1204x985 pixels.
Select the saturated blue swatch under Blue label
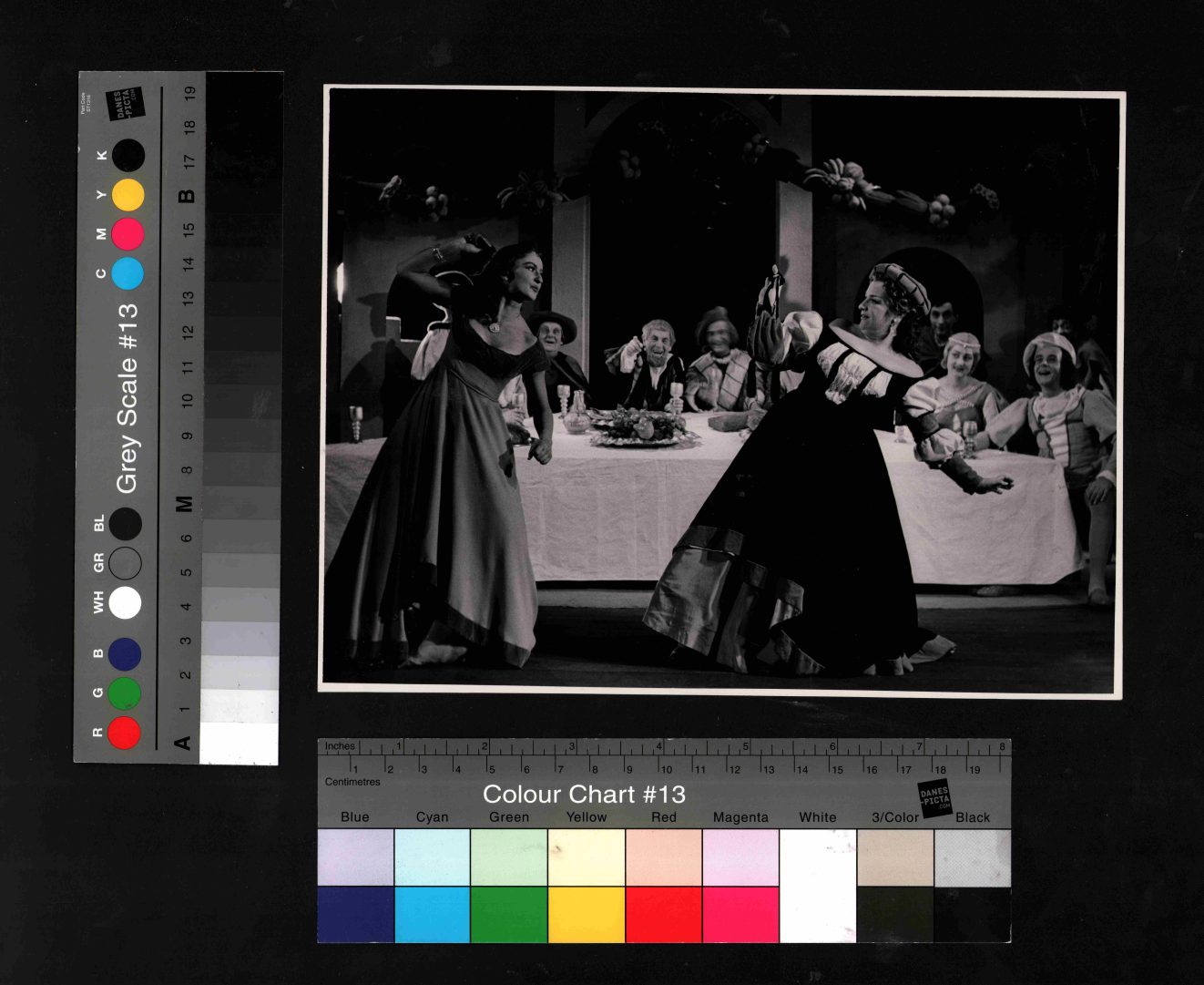tap(355, 914)
